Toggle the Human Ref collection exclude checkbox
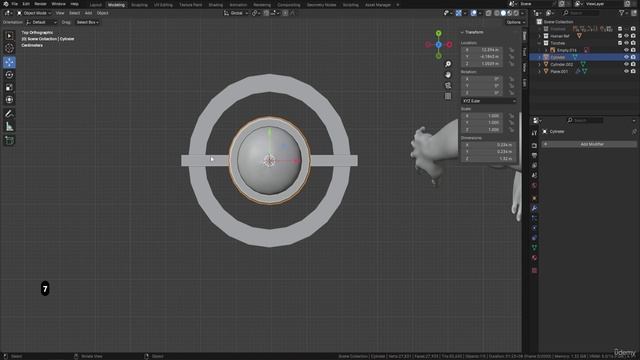Image resolution: width=640 pixels, height=360 pixels. [x=620, y=36]
